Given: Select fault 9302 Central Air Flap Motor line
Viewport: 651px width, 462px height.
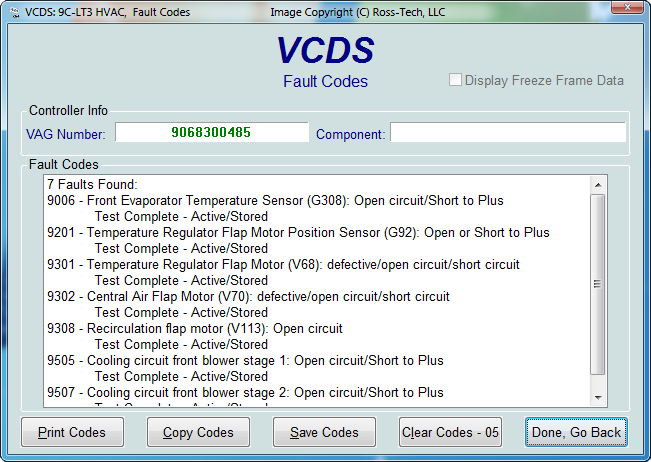Looking at the screenshot, I should click(x=248, y=296).
